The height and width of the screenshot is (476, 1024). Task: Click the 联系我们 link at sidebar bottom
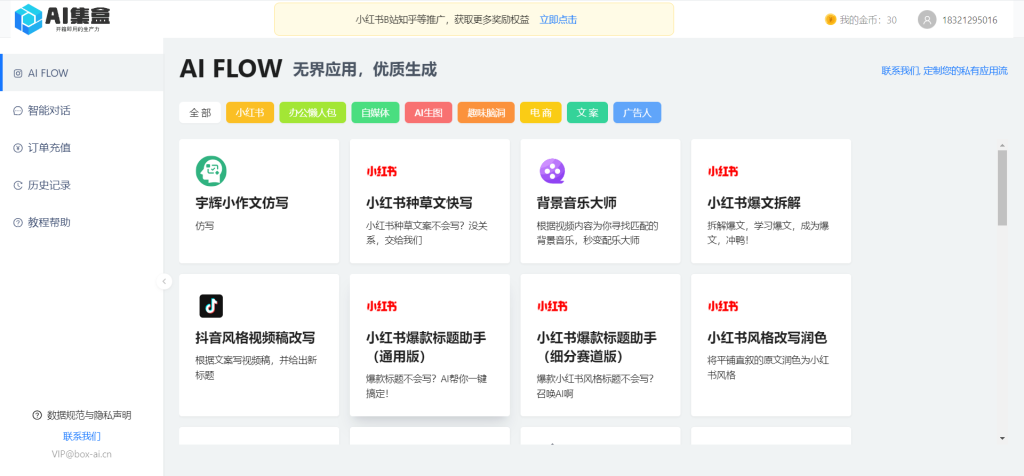tap(81, 436)
